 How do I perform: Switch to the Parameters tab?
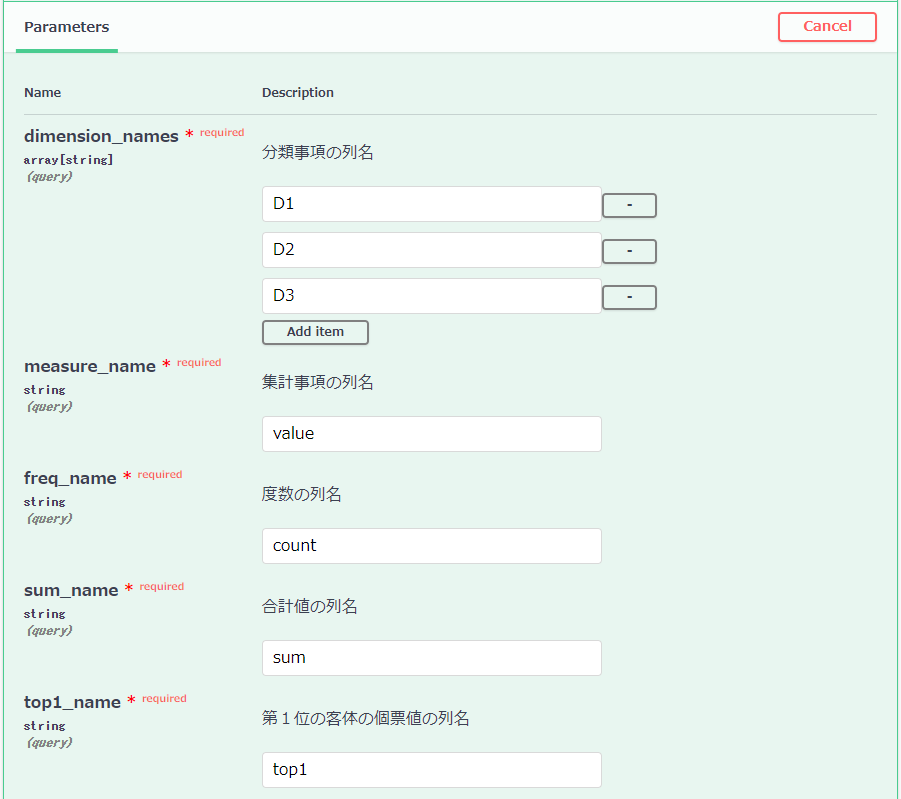click(67, 27)
